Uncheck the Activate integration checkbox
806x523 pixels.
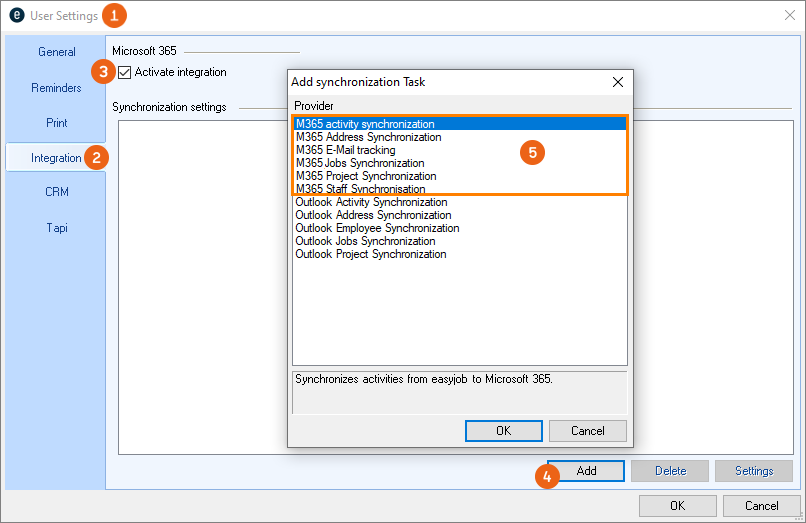coord(125,72)
